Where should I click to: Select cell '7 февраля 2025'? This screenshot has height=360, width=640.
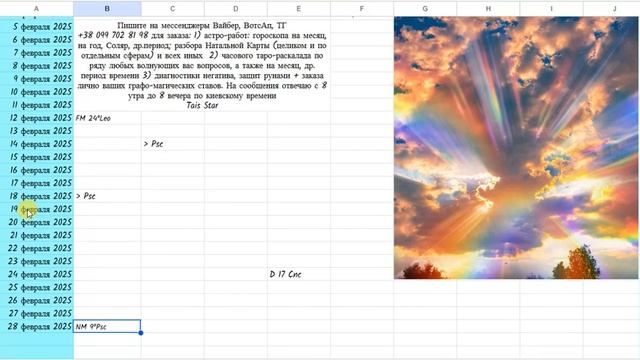pos(37,53)
